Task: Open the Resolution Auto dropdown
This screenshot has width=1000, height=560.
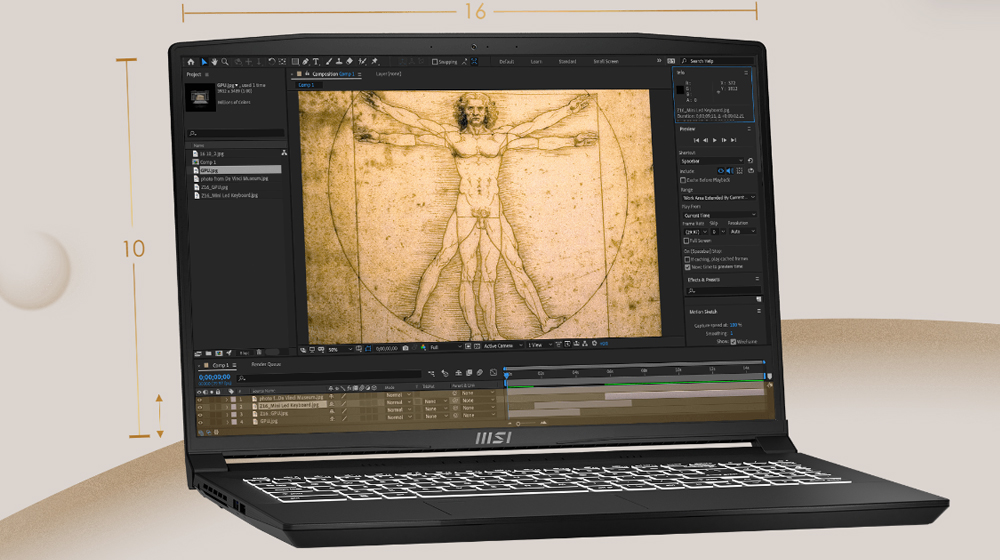Action: (x=742, y=232)
